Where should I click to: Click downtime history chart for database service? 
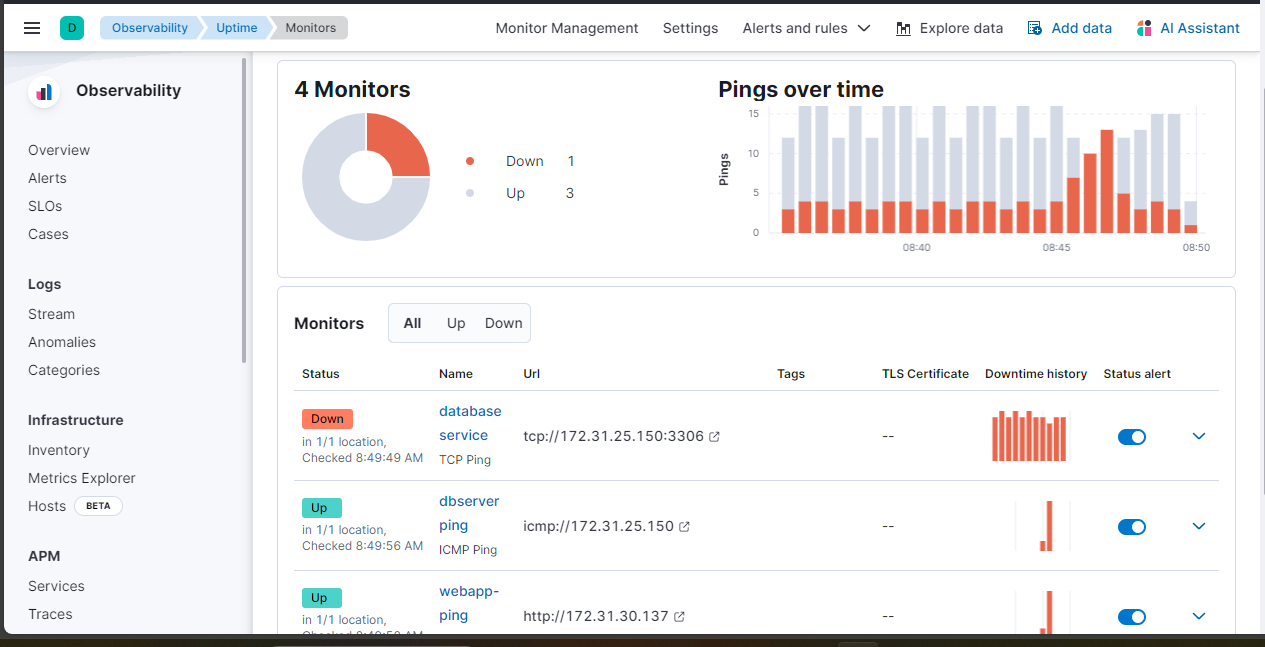pos(1029,435)
